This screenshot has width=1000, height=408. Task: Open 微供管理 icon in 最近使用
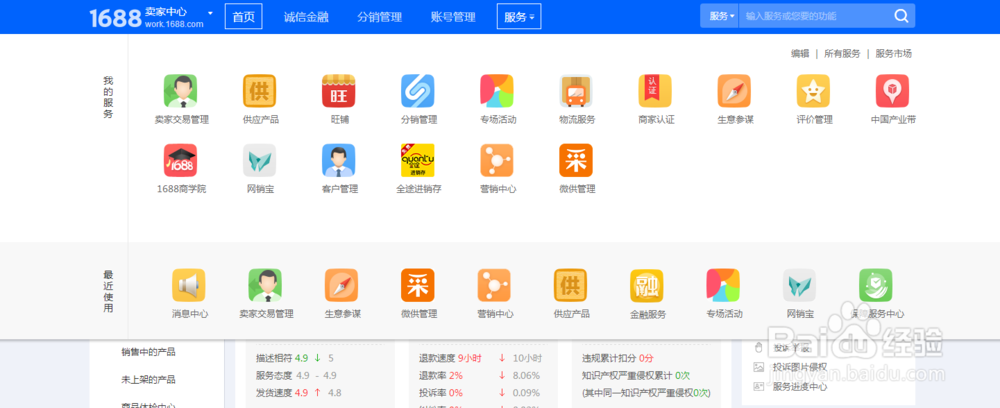(418, 285)
